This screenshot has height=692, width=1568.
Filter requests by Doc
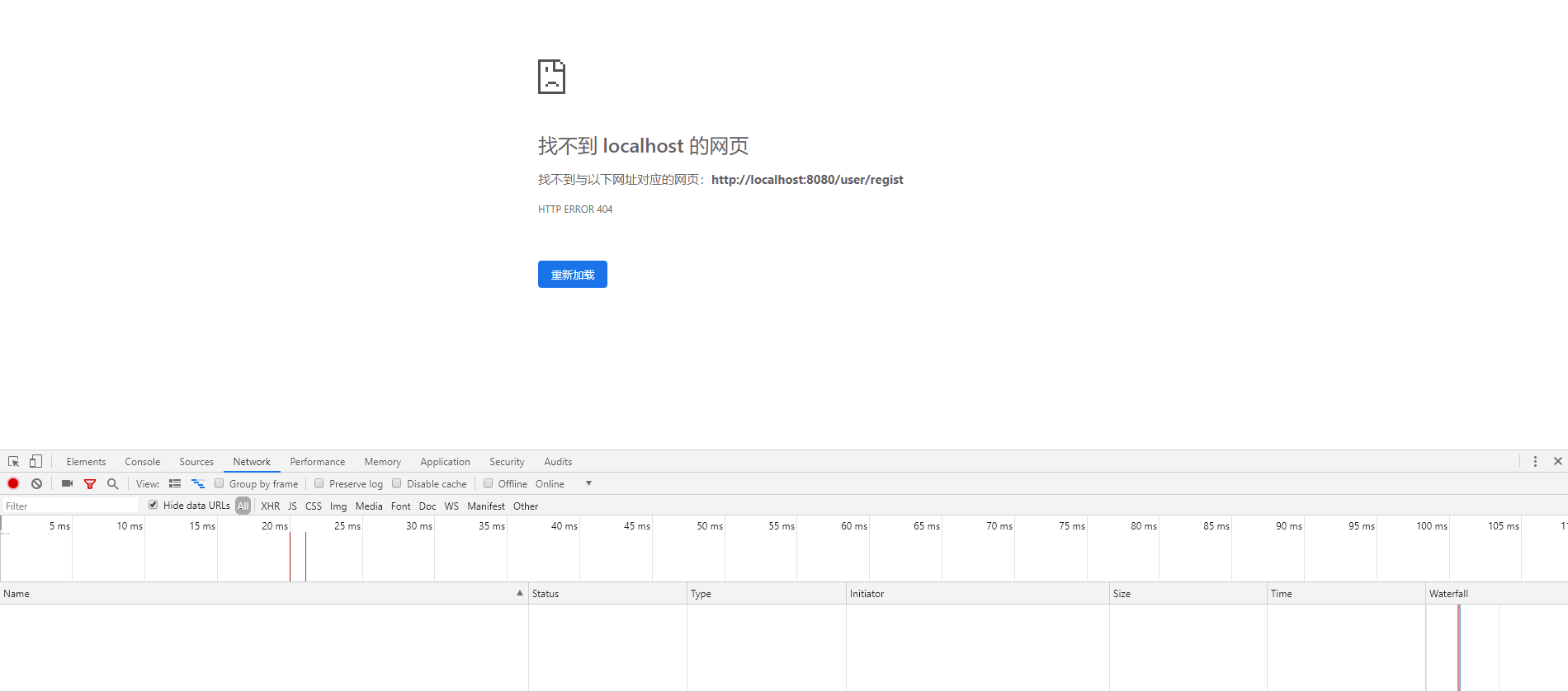[x=427, y=506]
